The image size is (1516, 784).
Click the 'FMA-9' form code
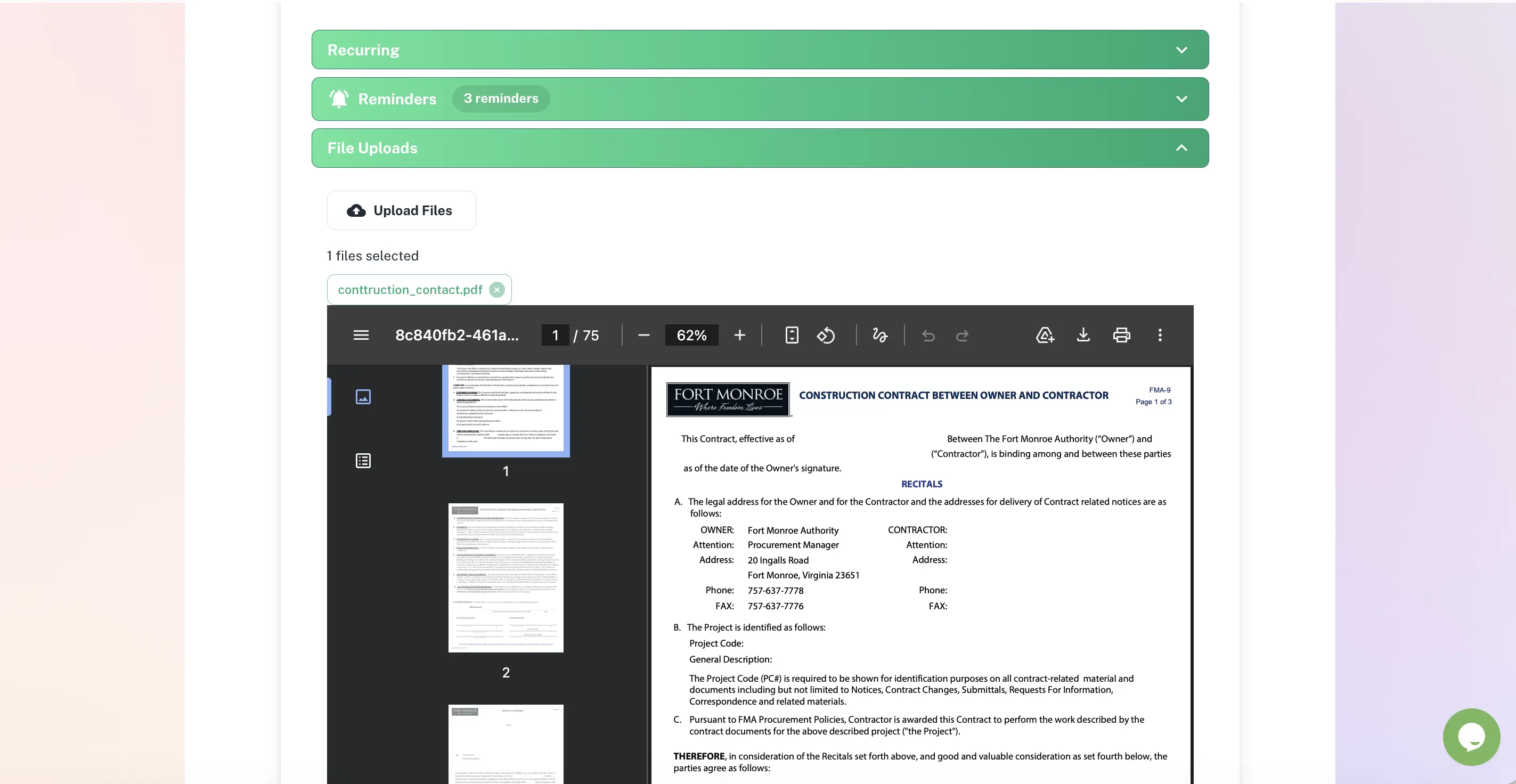(1159, 390)
